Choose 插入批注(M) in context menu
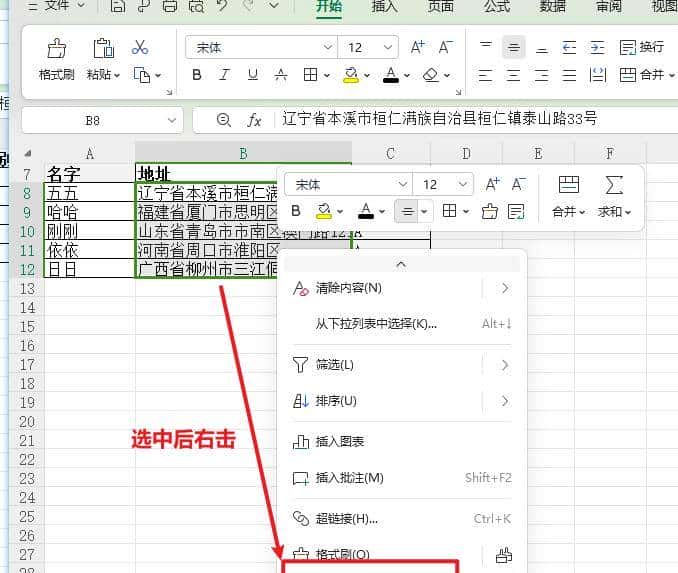678x573 pixels. pos(402,478)
